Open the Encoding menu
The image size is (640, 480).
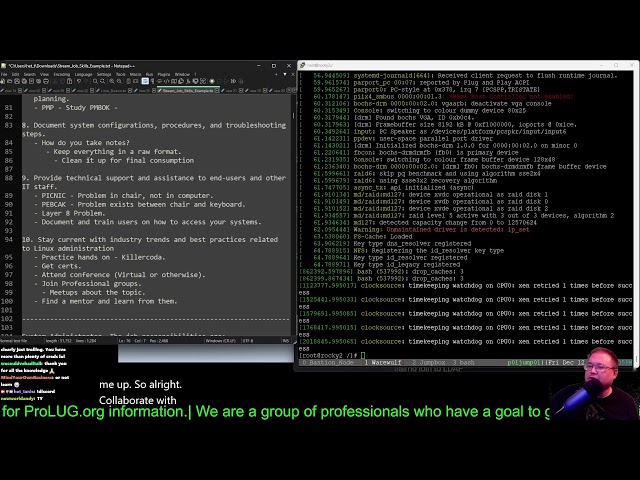coord(62,74)
